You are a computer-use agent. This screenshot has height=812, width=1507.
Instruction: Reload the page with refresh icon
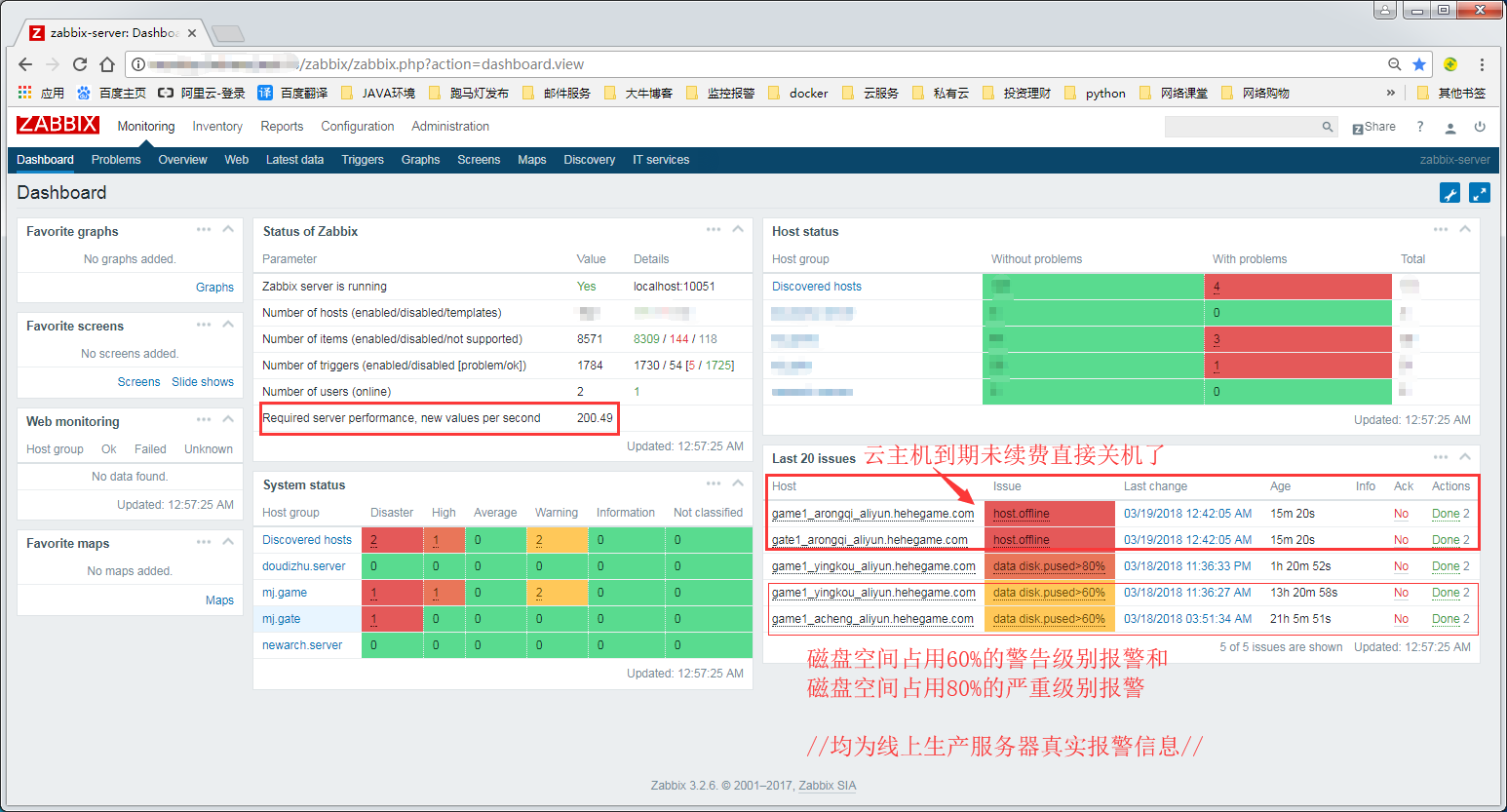point(80,64)
